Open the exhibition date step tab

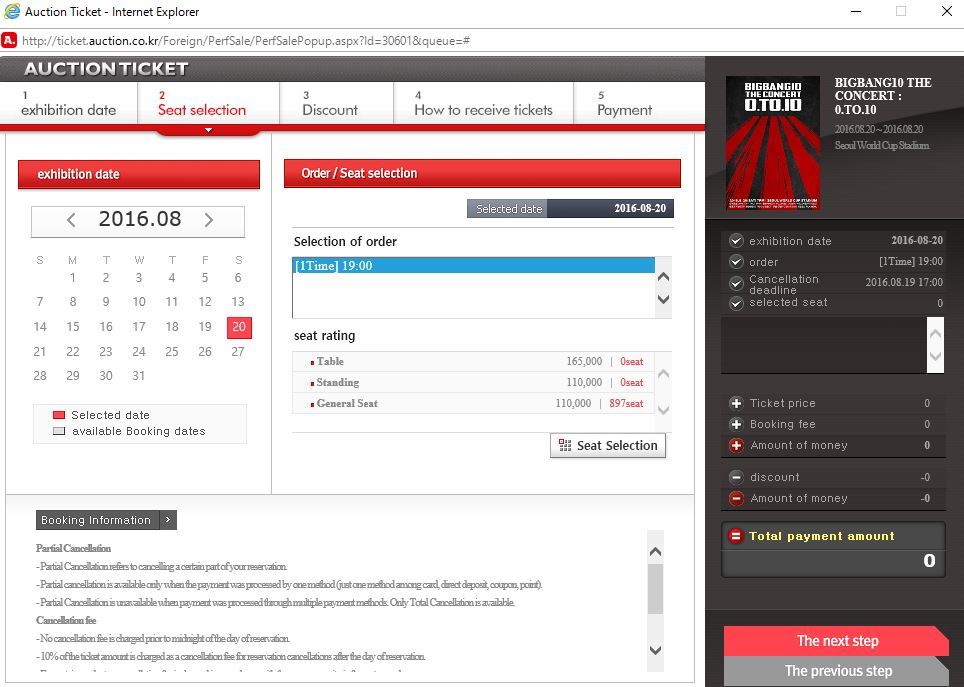coord(69,103)
